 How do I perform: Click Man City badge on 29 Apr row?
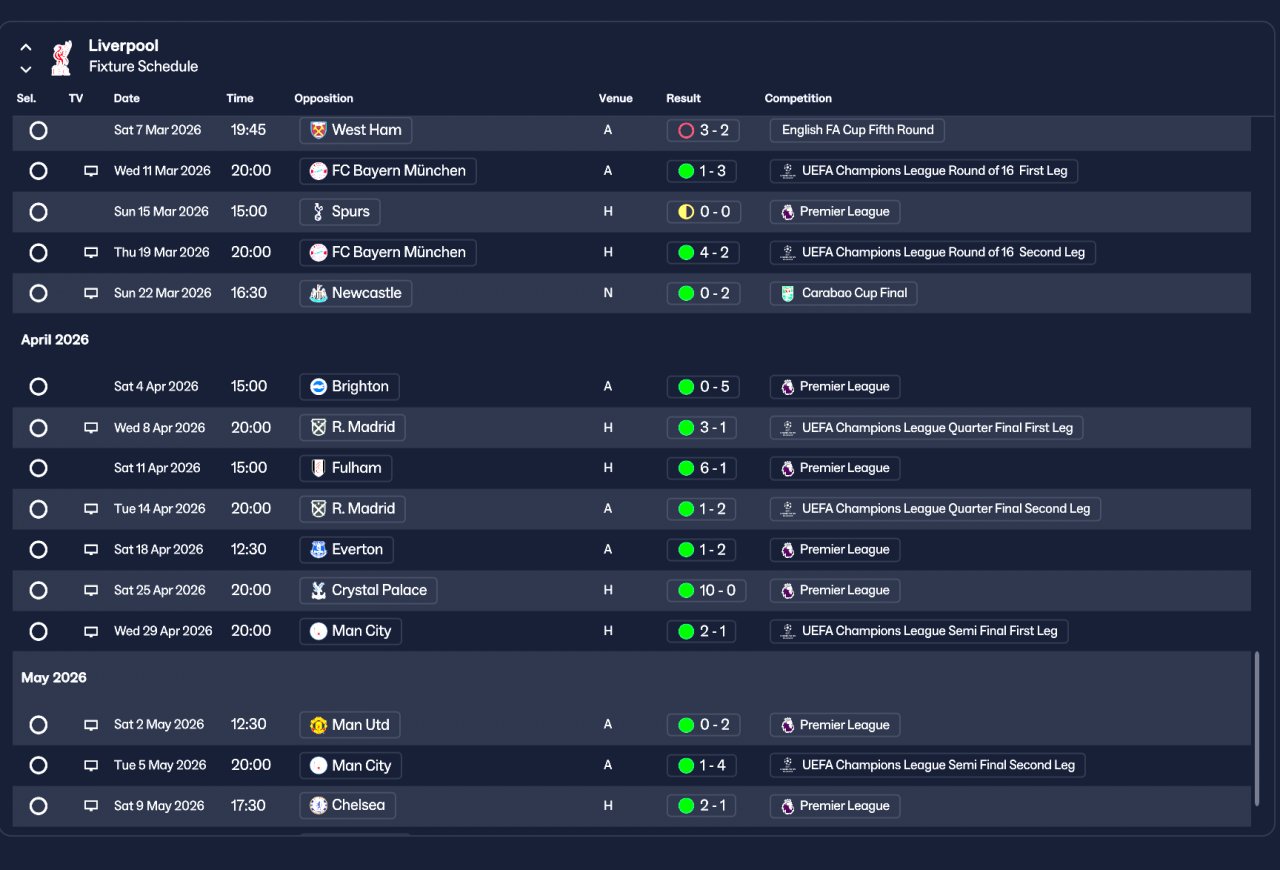coord(318,631)
